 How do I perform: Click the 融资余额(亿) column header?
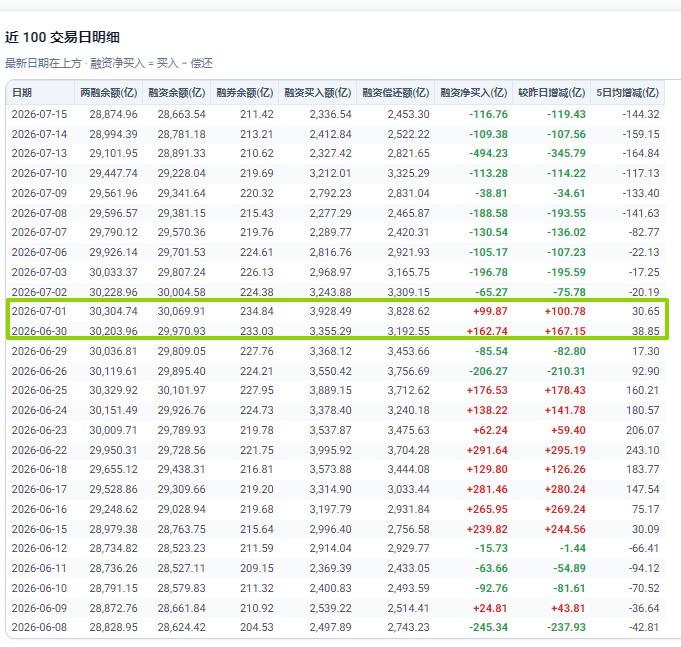[x=177, y=92]
